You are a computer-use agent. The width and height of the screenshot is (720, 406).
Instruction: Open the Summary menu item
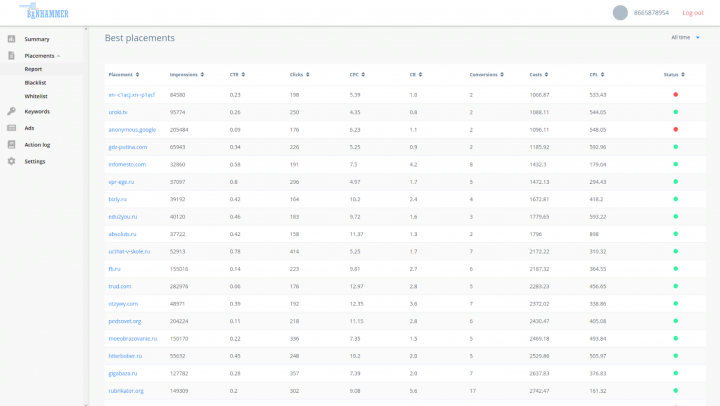[x=37, y=39]
